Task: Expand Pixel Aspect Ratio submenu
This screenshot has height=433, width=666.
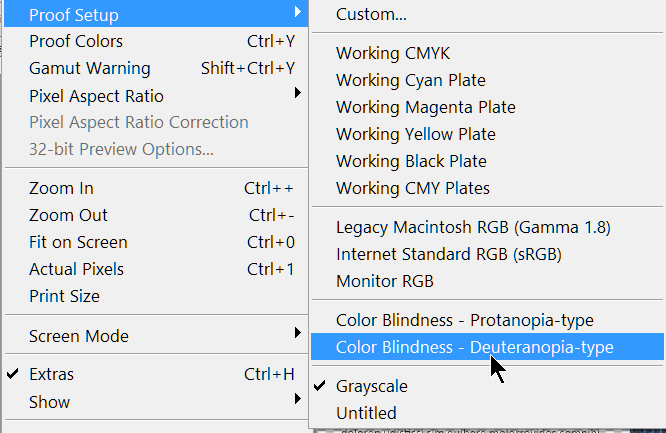Action: [x=96, y=96]
